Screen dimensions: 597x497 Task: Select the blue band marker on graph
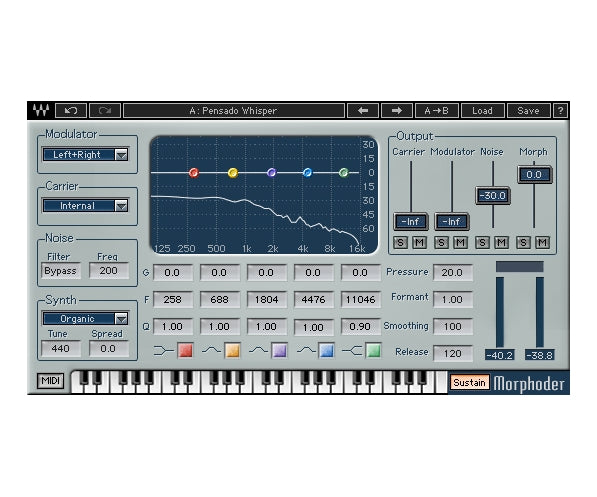point(307,173)
